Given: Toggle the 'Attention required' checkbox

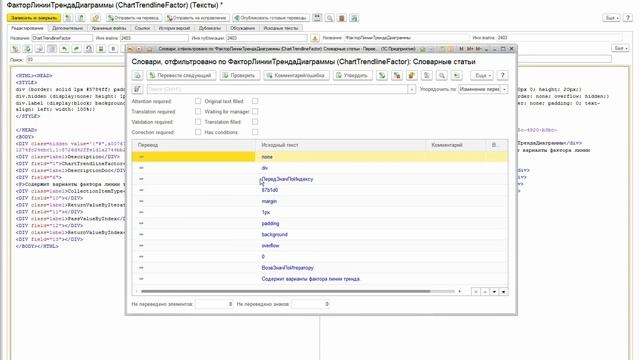Looking at the screenshot, I should point(198,101).
